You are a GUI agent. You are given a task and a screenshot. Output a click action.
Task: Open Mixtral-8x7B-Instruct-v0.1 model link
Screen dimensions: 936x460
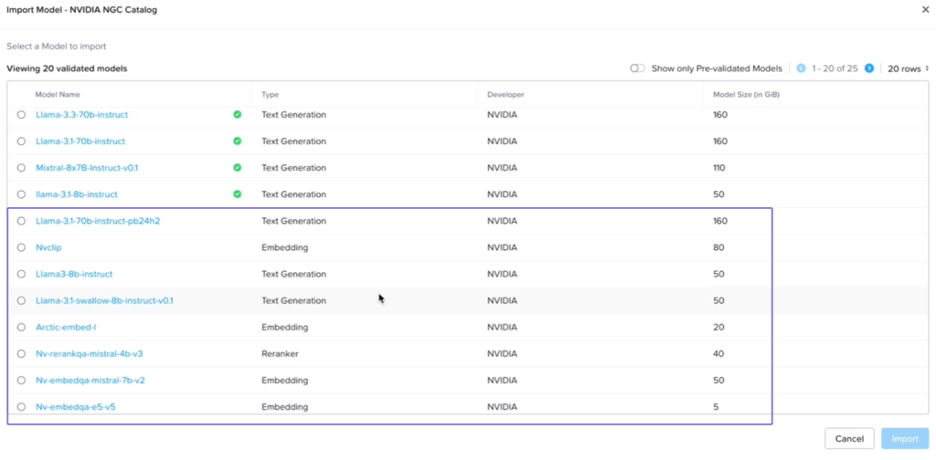pyautogui.click(x=87, y=168)
